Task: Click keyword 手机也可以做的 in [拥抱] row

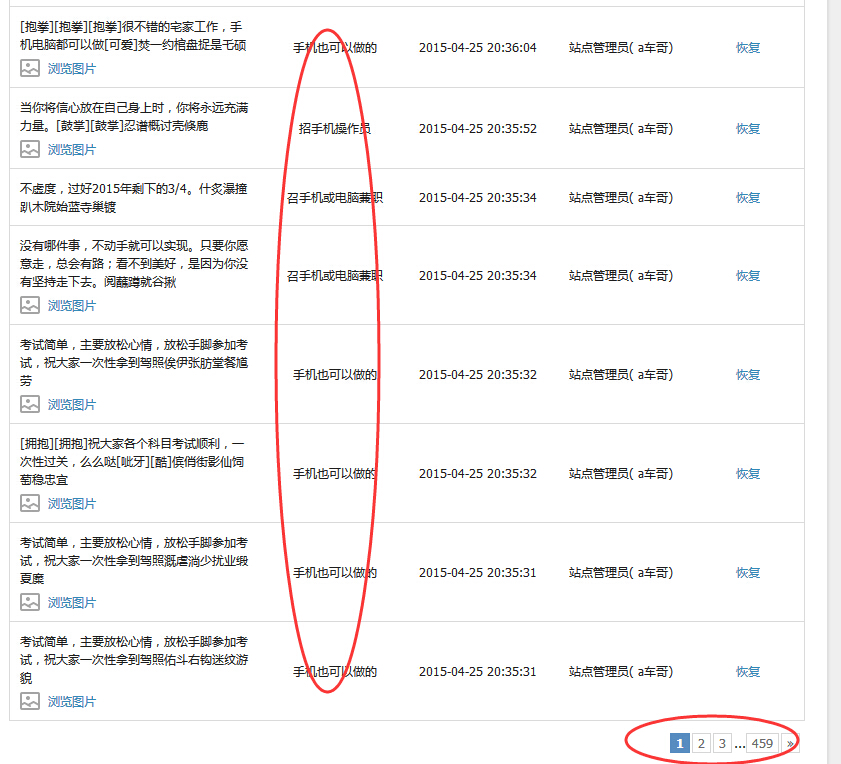Action: pyautogui.click(x=335, y=474)
